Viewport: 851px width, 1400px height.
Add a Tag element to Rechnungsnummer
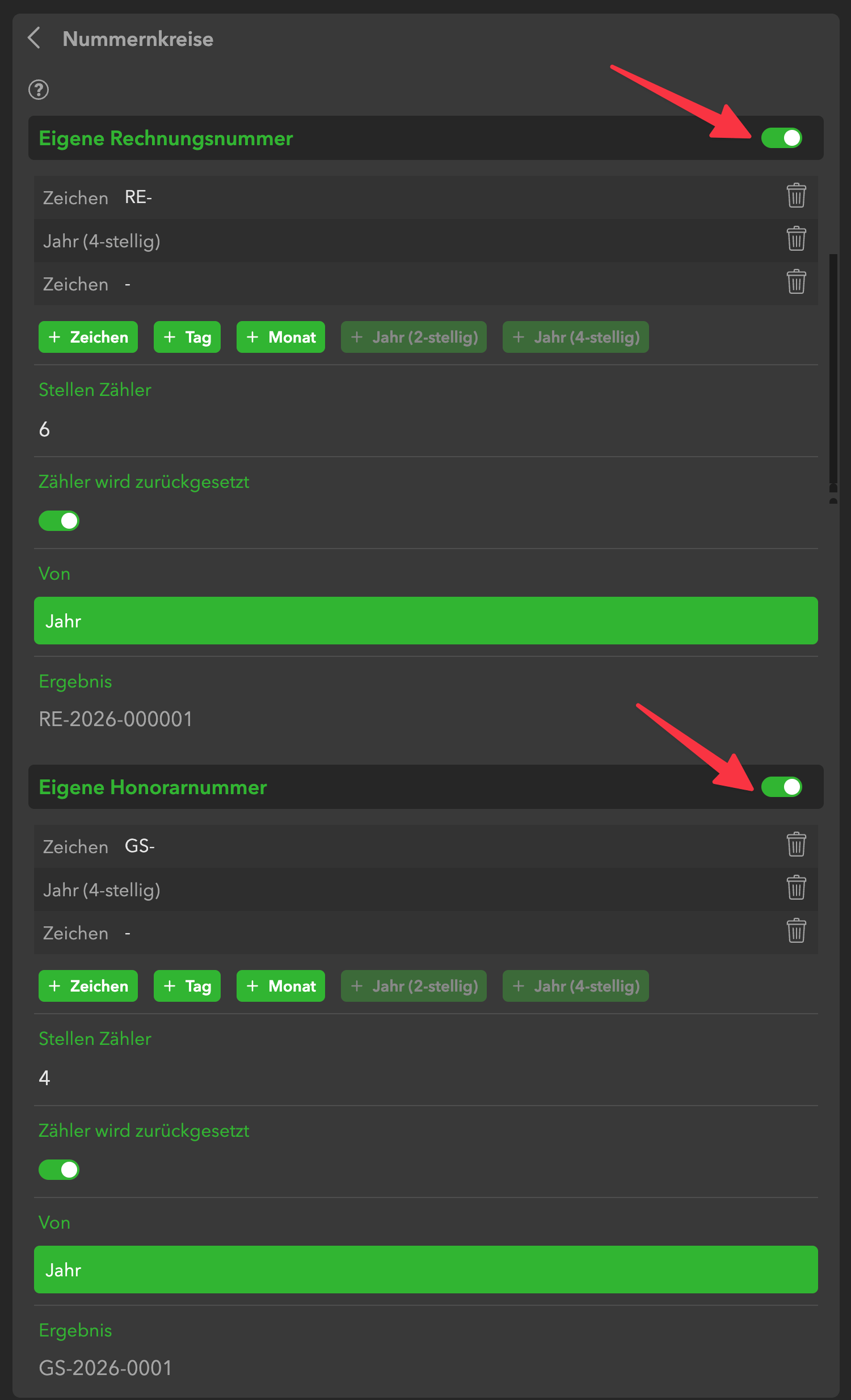tap(187, 337)
